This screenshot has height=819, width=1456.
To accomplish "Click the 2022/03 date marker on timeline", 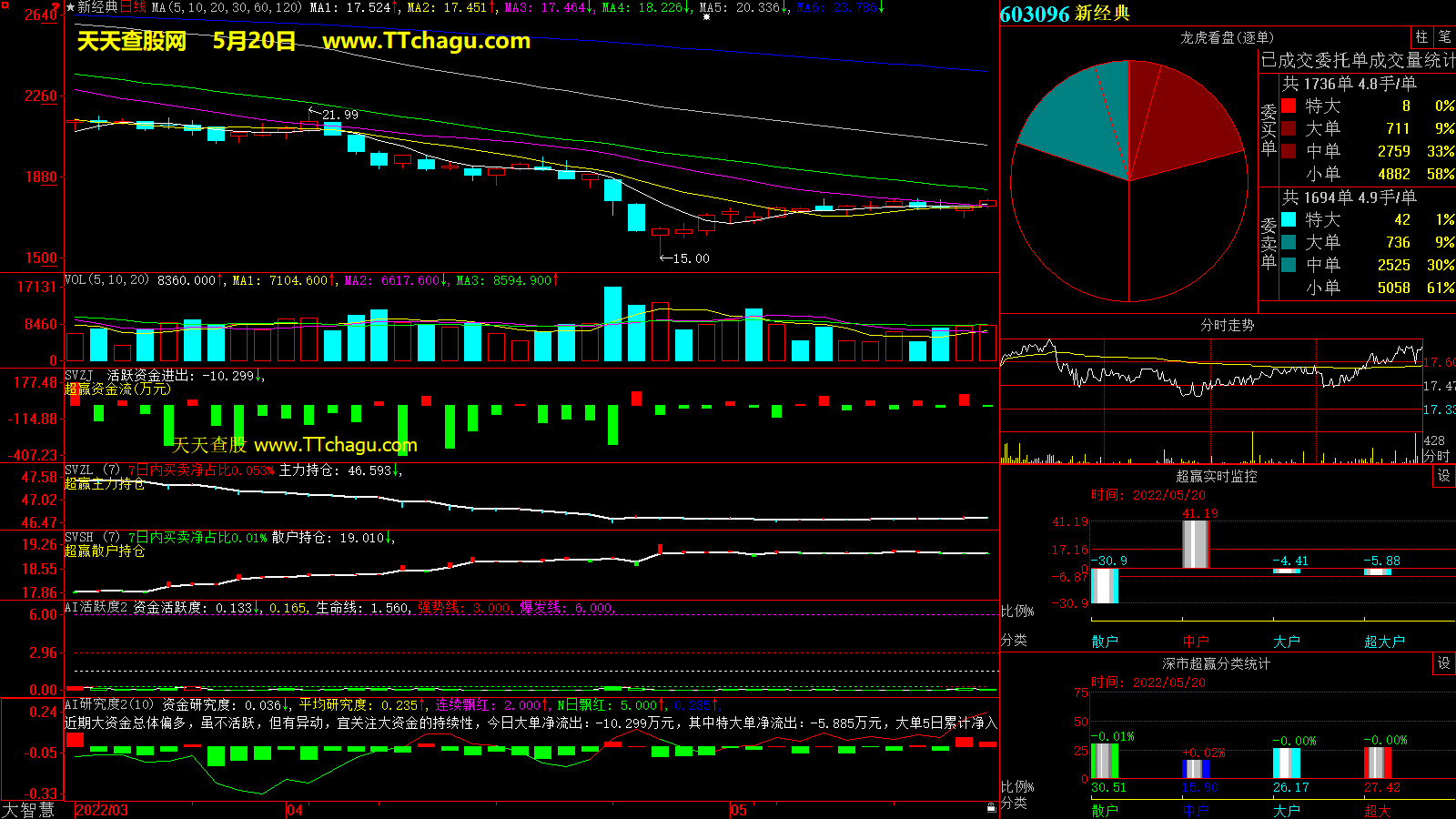I will pos(101,810).
